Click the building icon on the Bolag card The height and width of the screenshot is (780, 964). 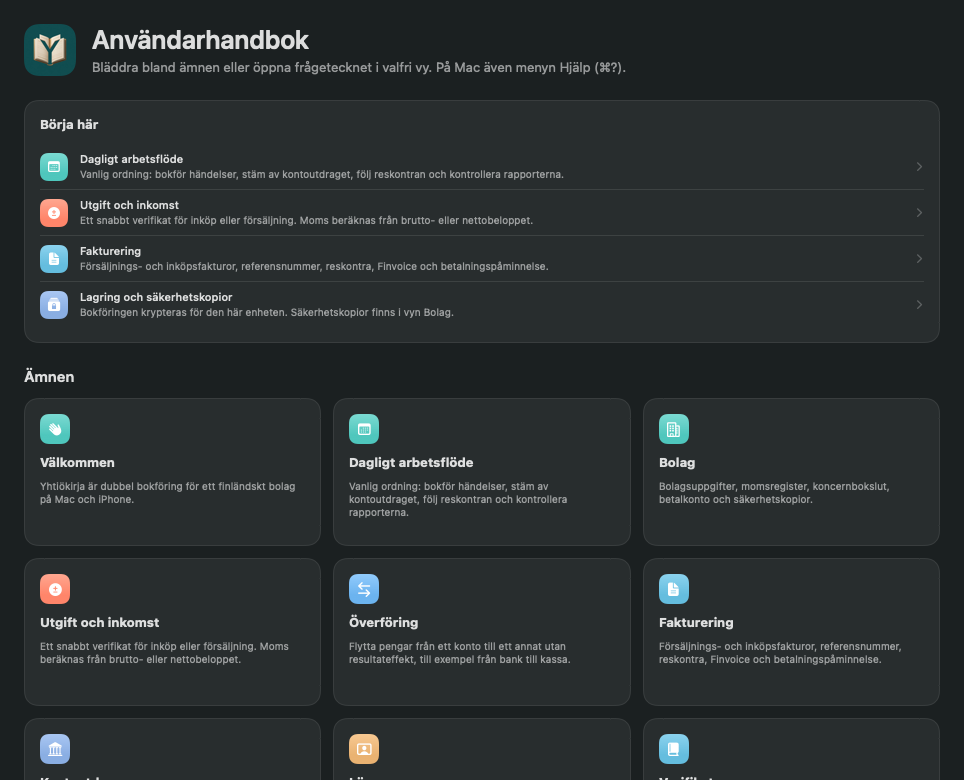[674, 429]
